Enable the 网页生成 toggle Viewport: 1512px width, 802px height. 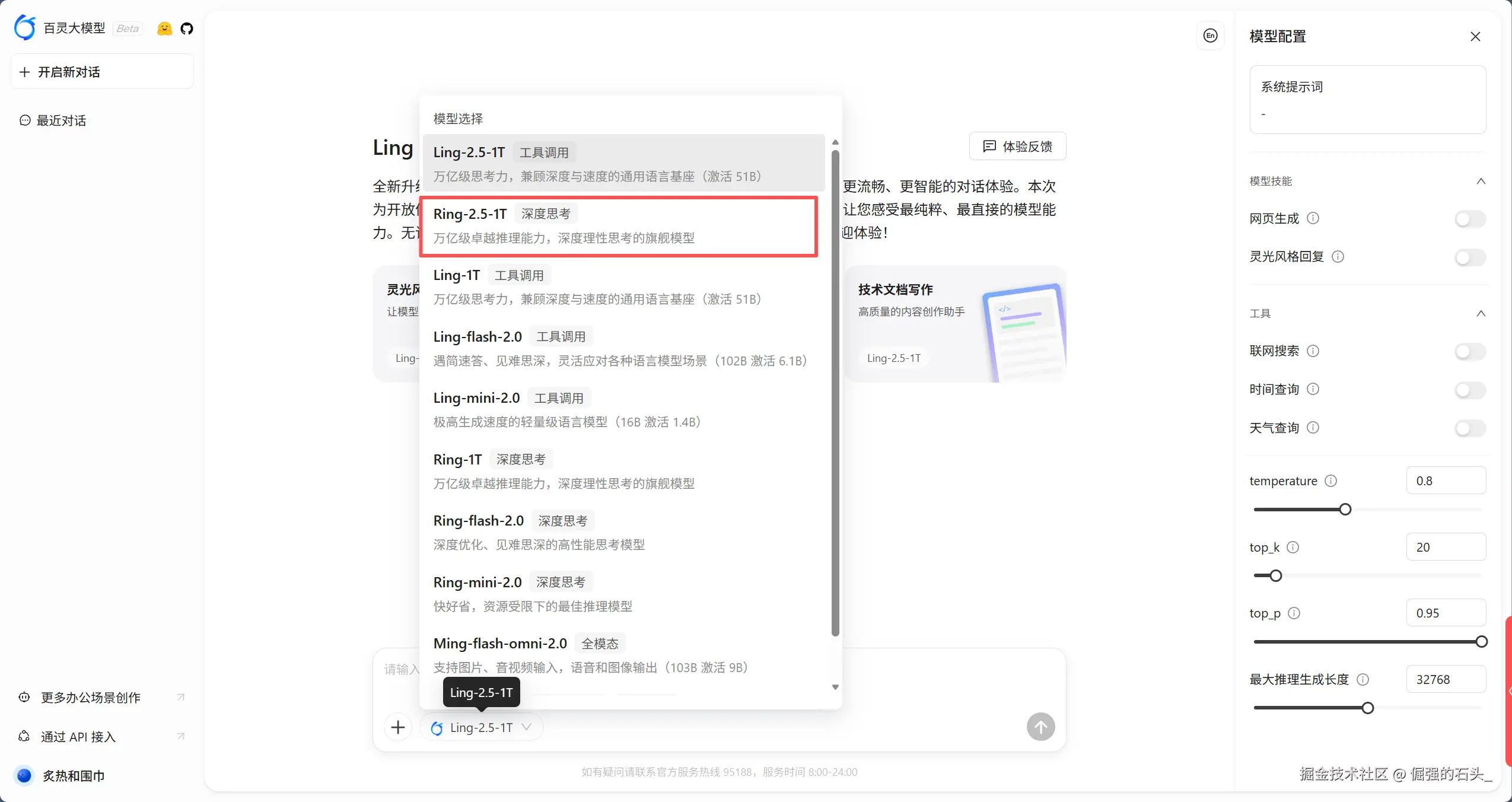tap(1470, 219)
